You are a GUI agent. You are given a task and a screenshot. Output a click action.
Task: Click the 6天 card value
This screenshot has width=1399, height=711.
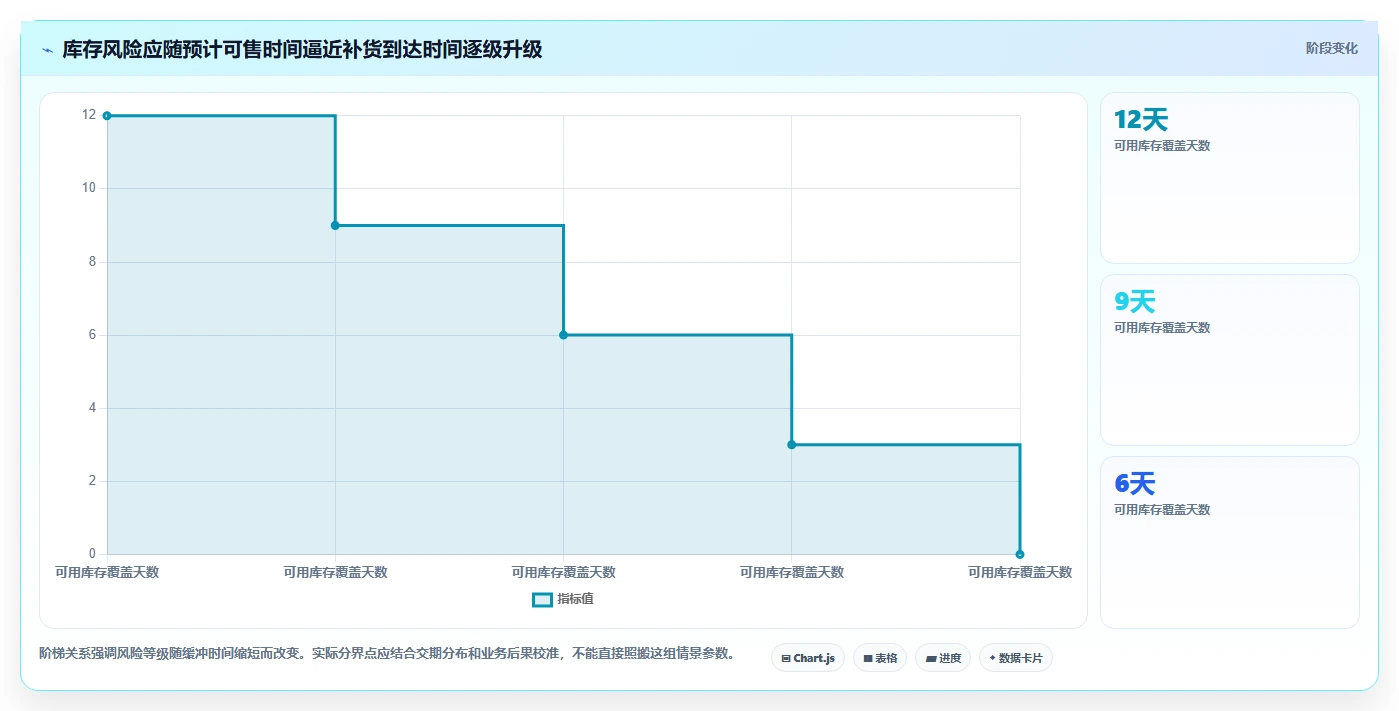[x=1135, y=484]
